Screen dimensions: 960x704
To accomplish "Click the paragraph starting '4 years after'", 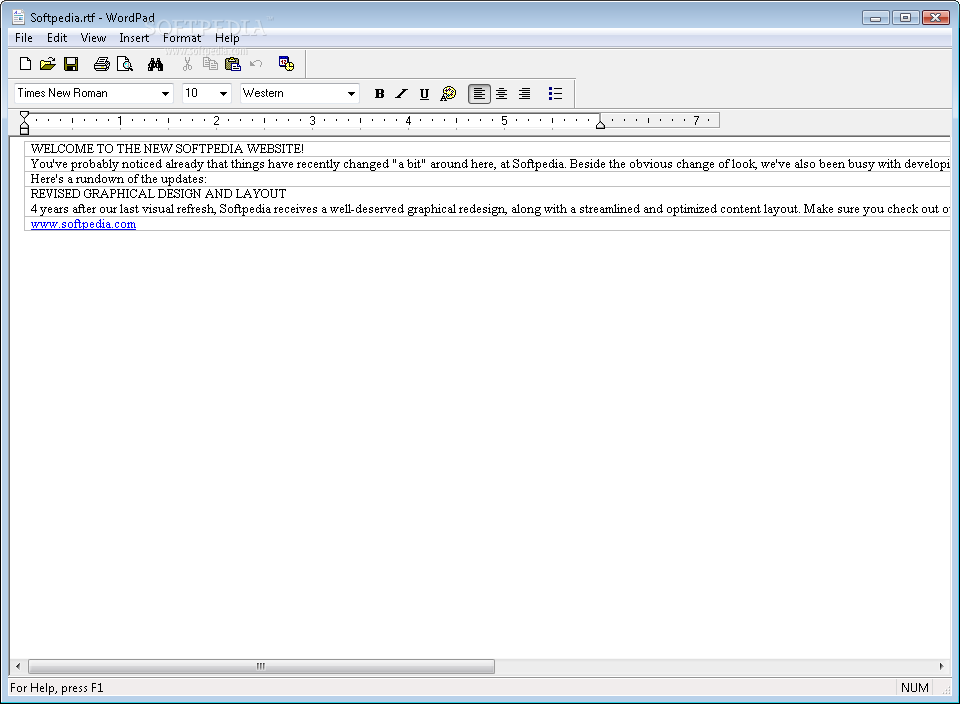I will pyautogui.click(x=490, y=209).
